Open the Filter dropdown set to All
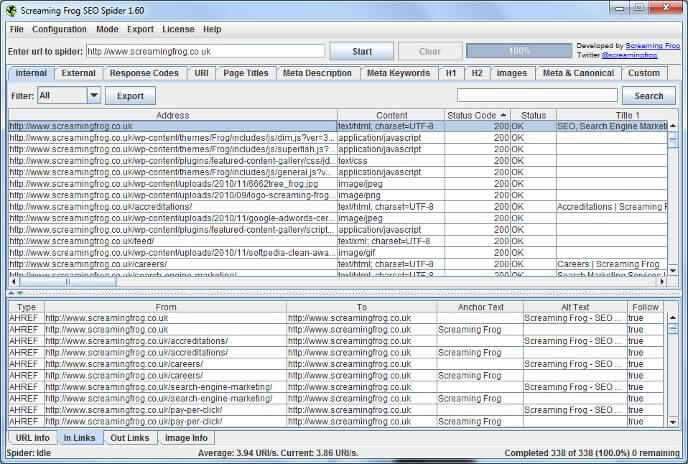This screenshot has height=464, width=688. point(94,96)
